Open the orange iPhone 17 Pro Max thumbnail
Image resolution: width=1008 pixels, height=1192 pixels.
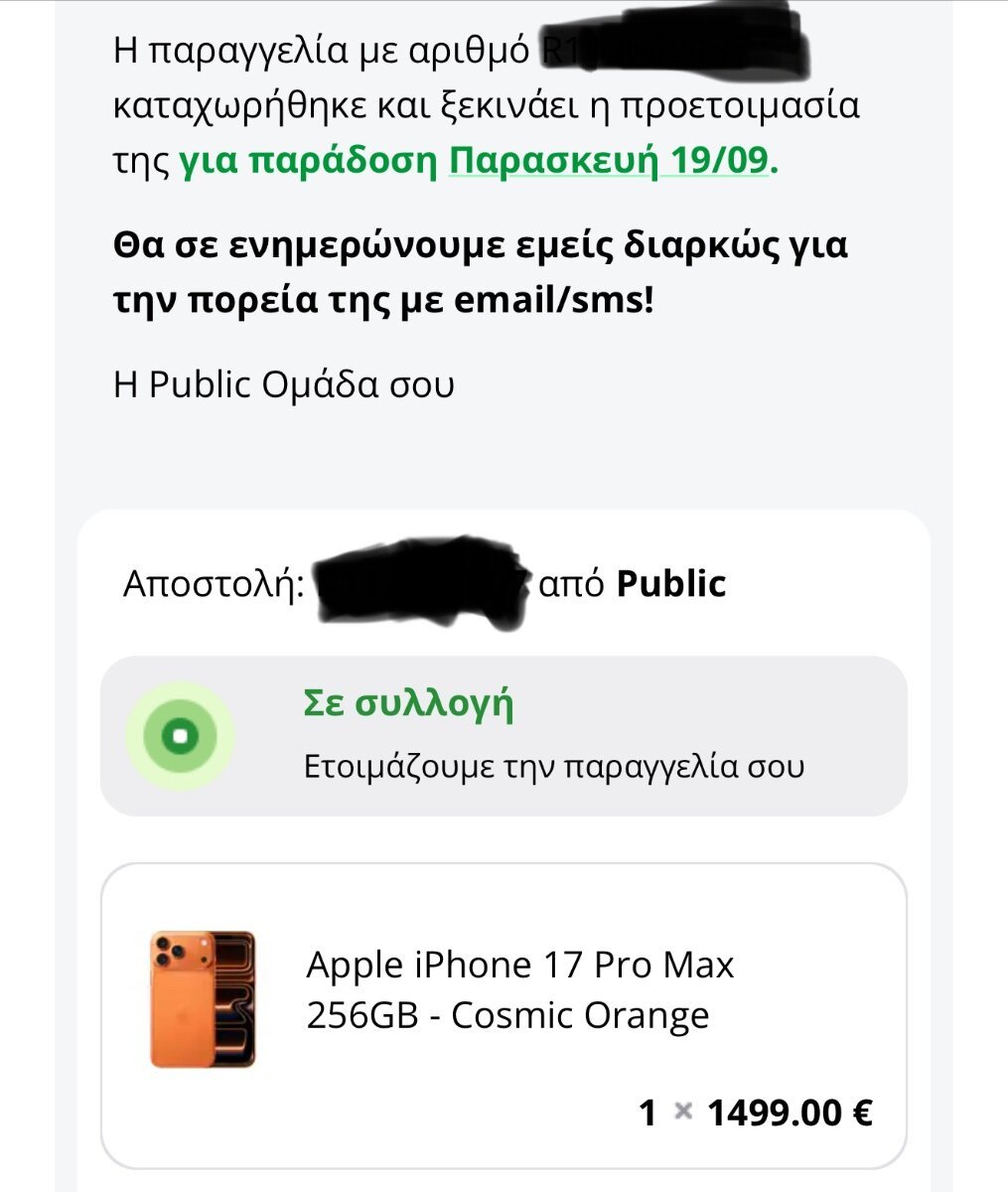[203, 999]
